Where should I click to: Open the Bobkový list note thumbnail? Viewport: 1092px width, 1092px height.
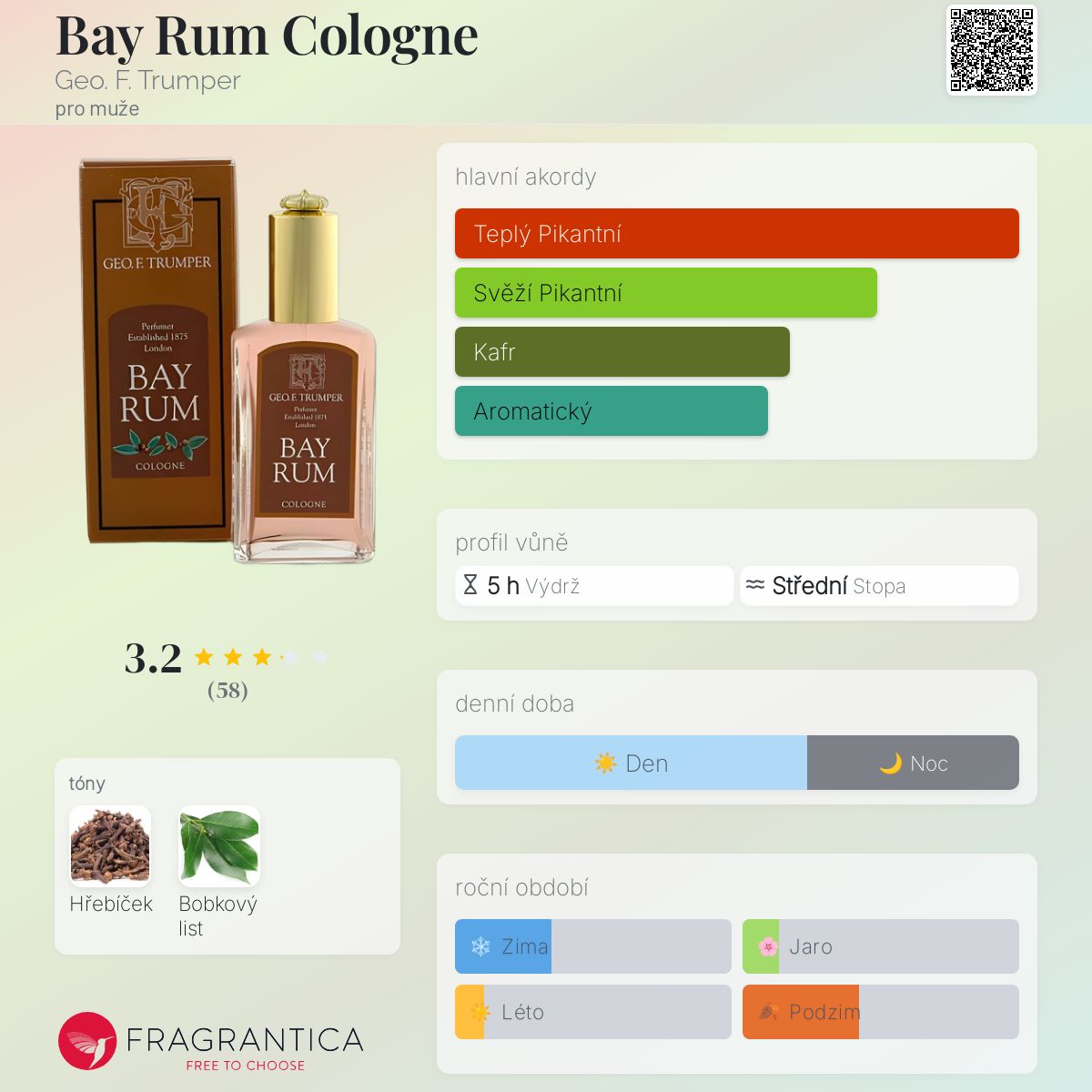[x=219, y=846]
